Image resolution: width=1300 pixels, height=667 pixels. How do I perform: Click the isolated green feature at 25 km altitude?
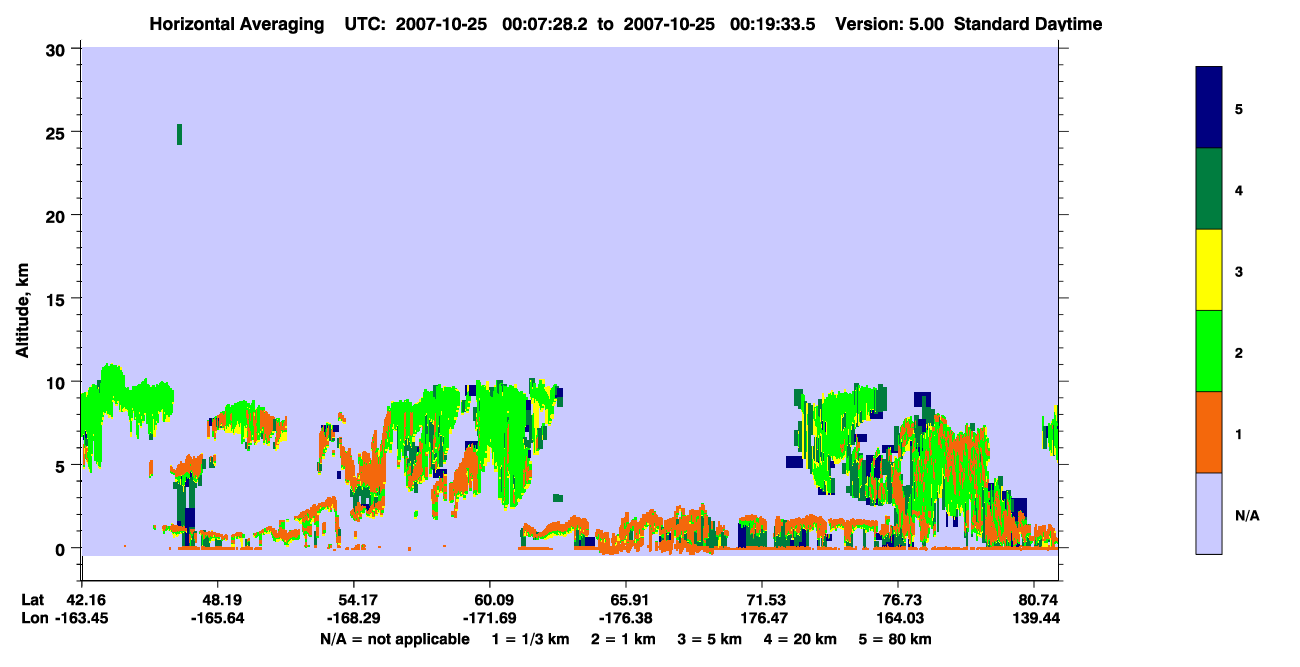[x=179, y=134]
